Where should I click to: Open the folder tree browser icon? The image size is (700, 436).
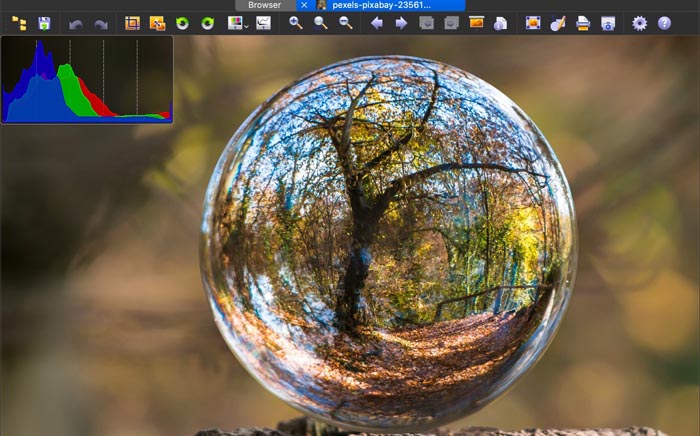pyautogui.click(x=19, y=23)
